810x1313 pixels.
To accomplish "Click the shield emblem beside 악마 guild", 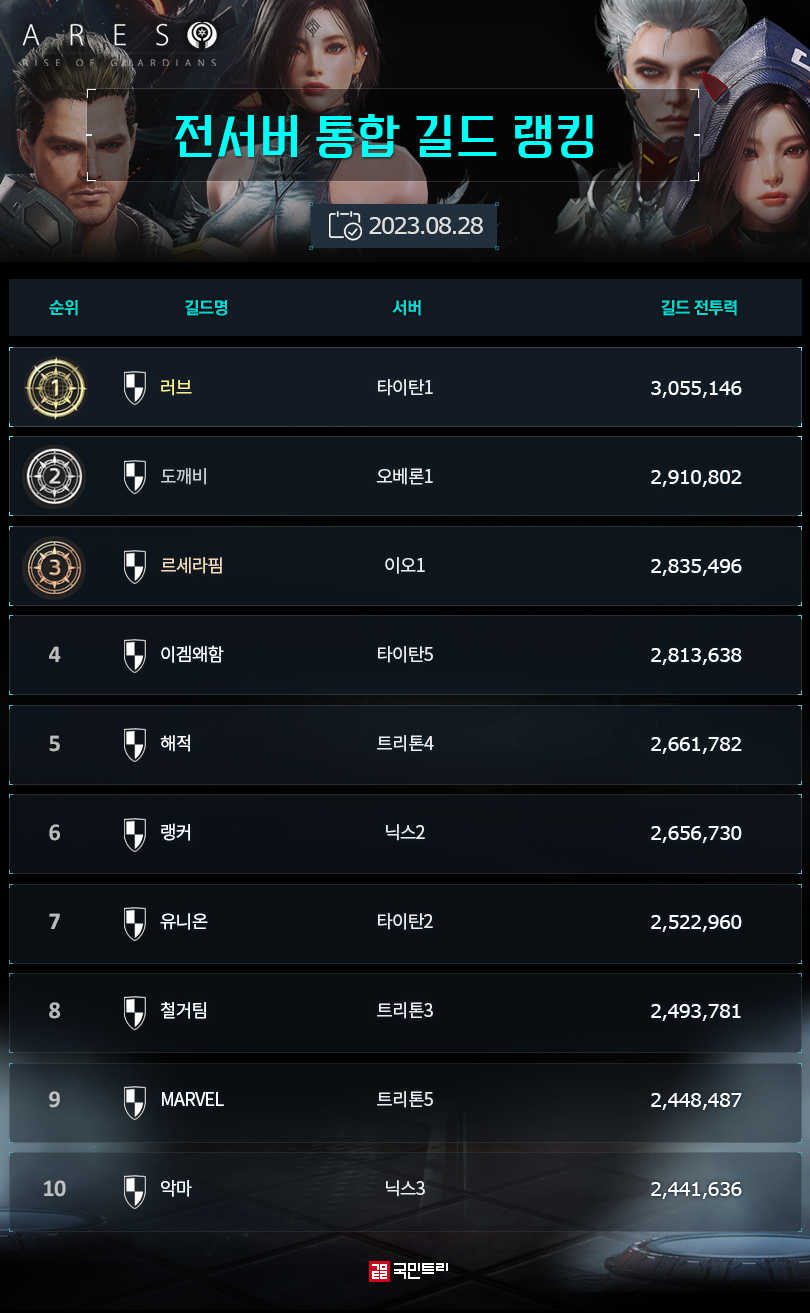I will [x=134, y=1190].
